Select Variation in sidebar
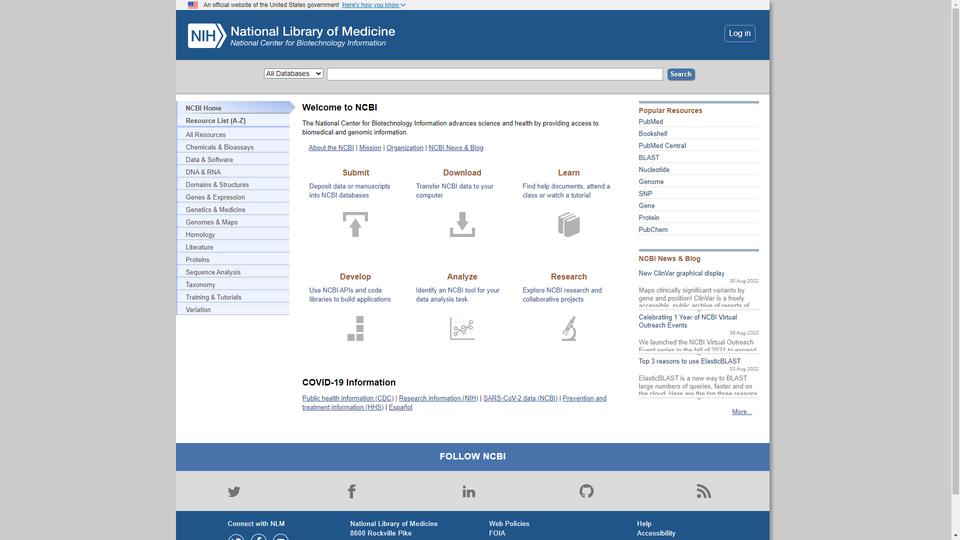This screenshot has width=960, height=540. (233, 310)
